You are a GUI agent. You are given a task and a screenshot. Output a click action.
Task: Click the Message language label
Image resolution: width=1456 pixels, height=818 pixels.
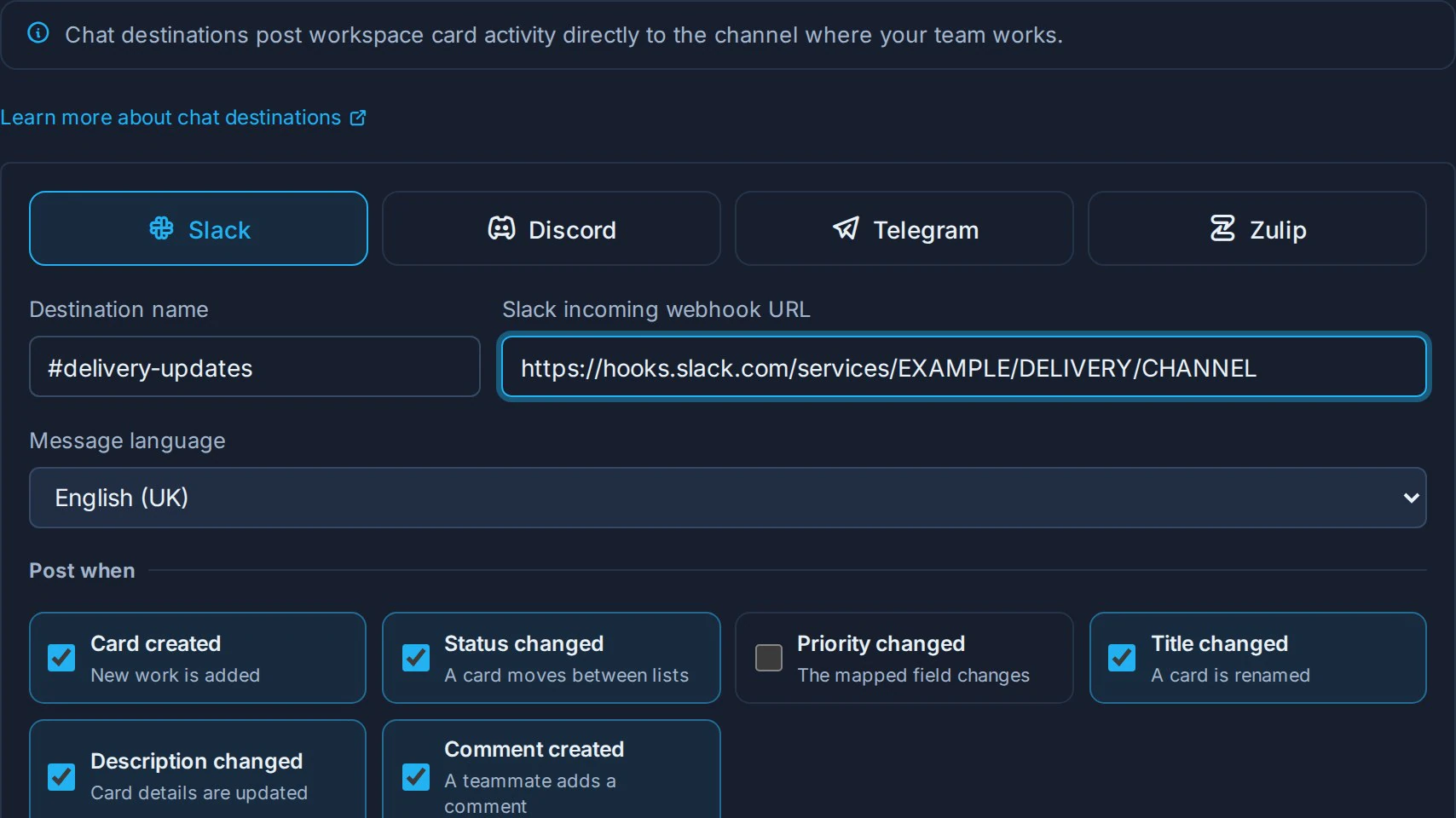[128, 441]
